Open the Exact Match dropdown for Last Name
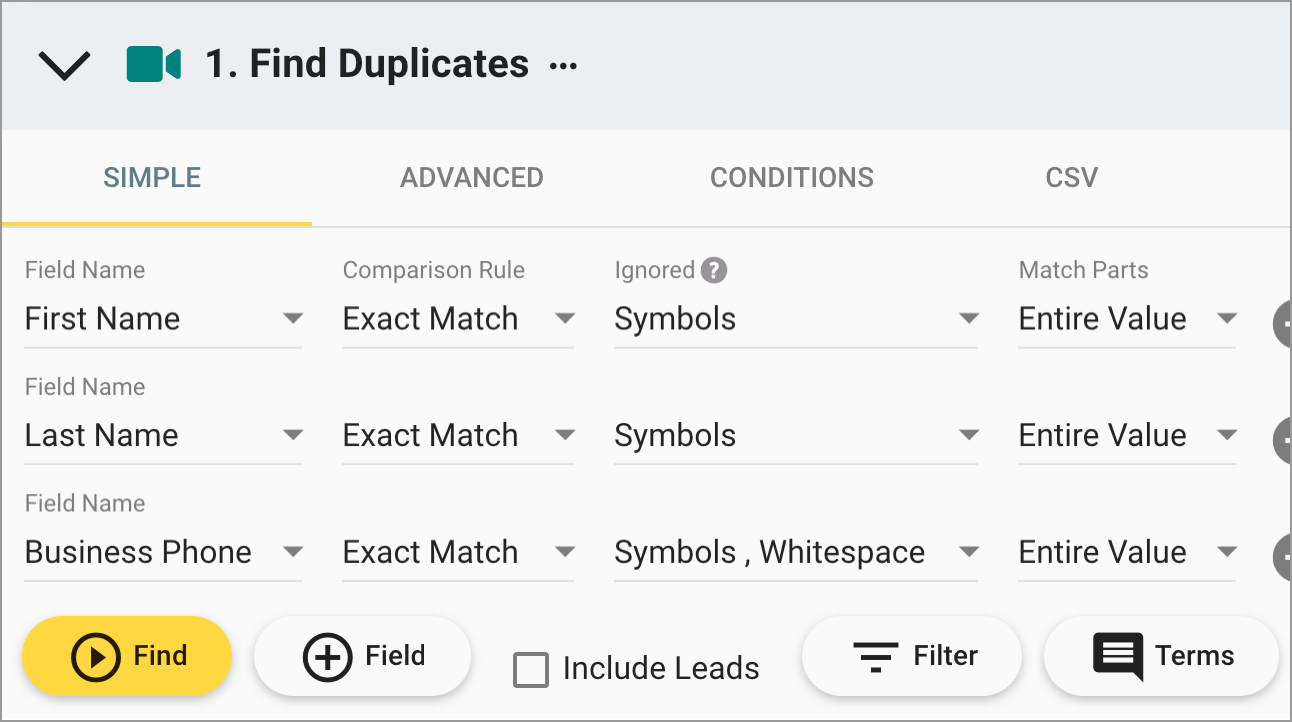Screen dimensions: 1292x722 (x=566, y=435)
